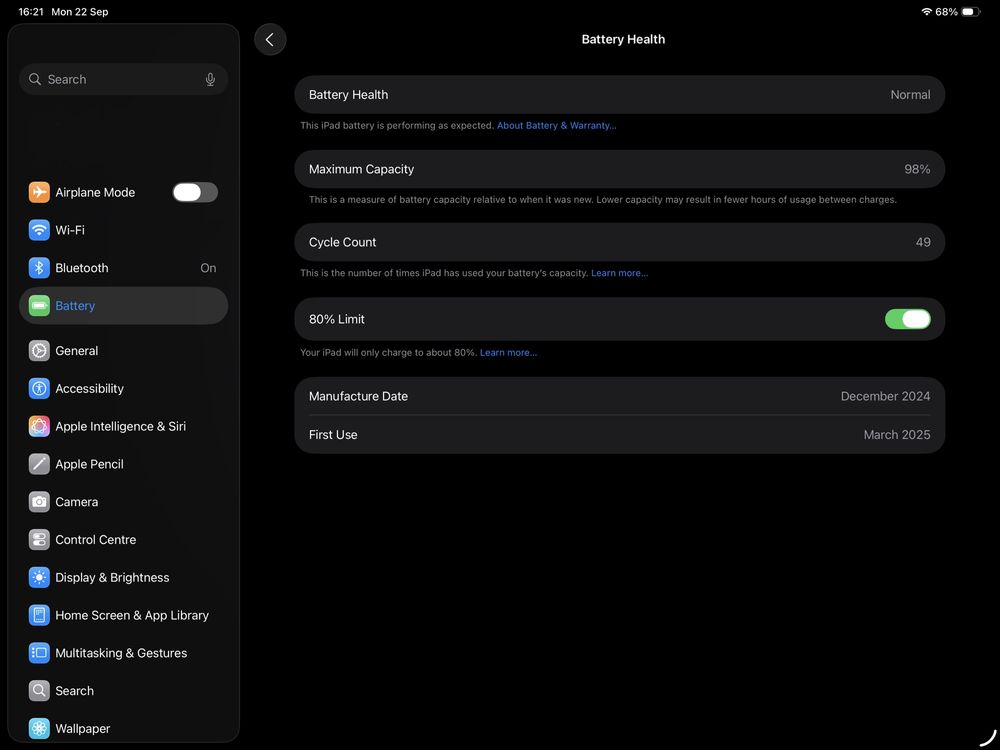1000x750 pixels.
Task: Tap the back chevron button
Action: (270, 40)
